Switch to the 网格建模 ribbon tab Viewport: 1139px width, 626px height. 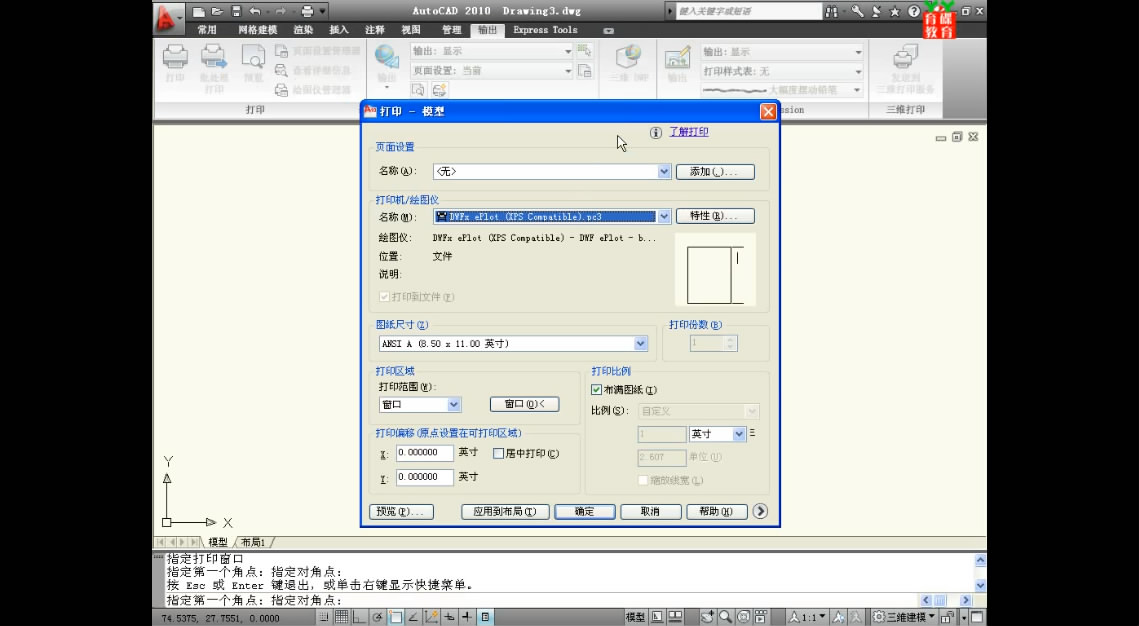point(257,30)
